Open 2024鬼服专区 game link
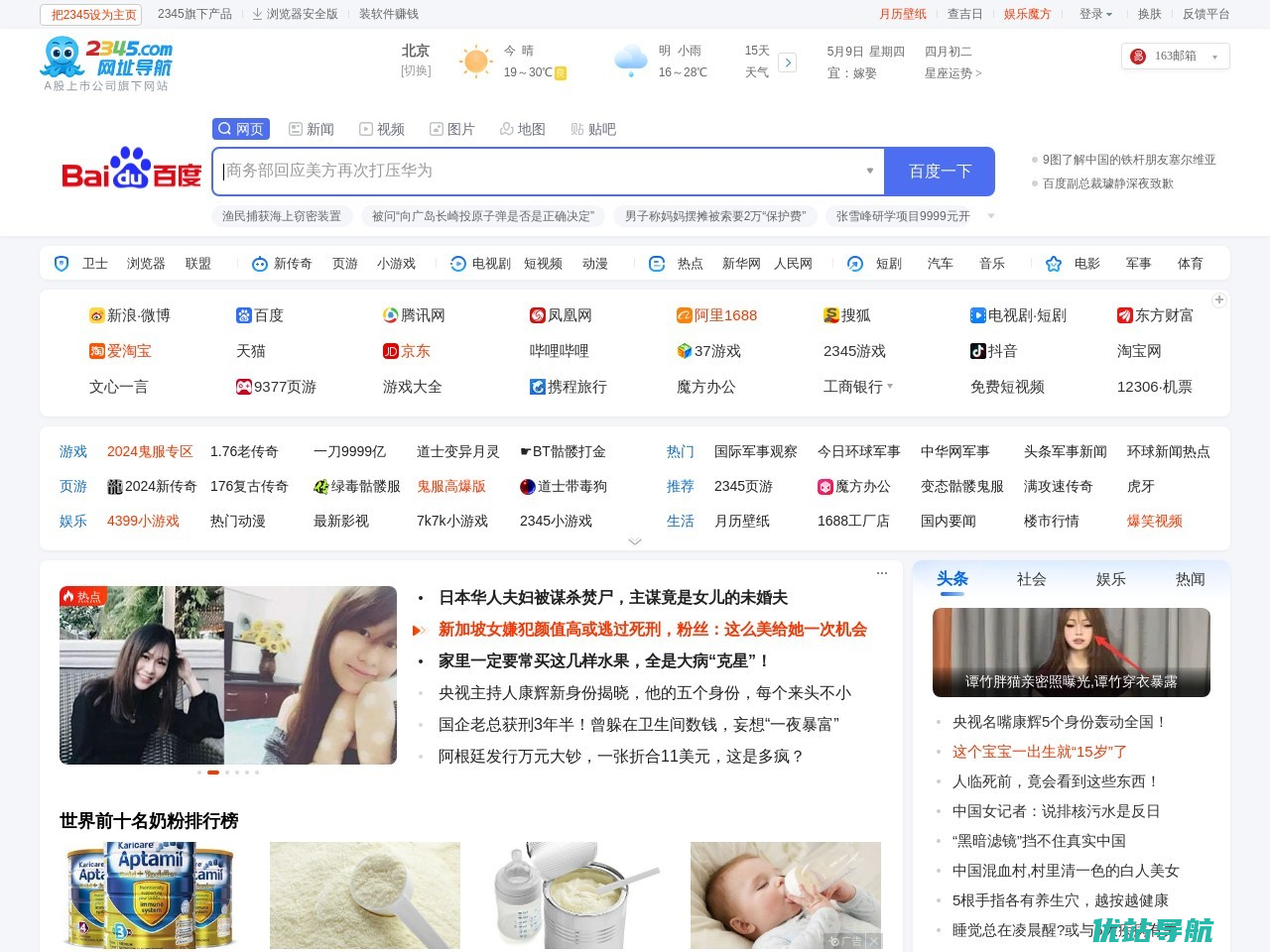The image size is (1270, 952). 150,451
